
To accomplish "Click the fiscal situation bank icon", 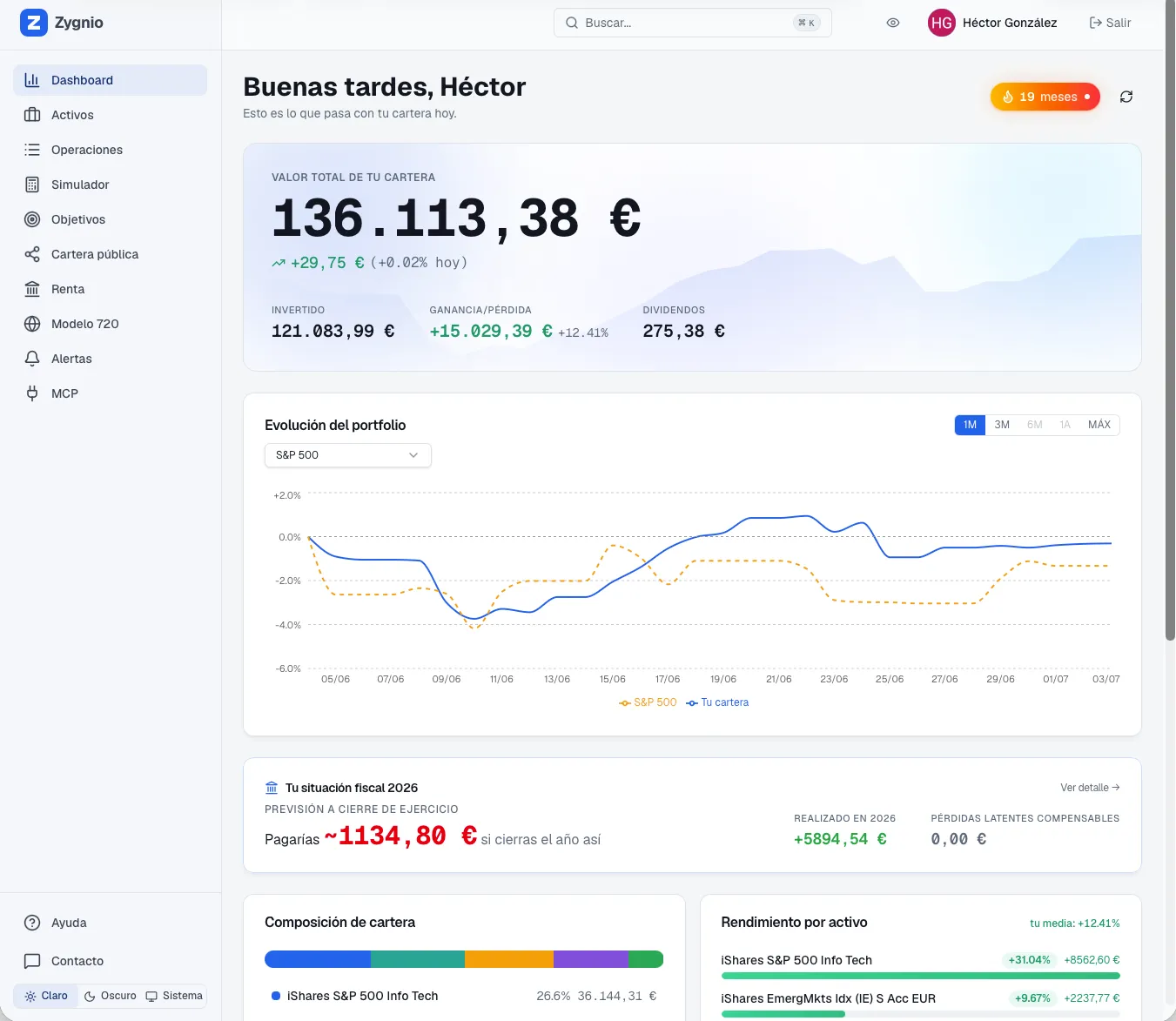I will 272,788.
